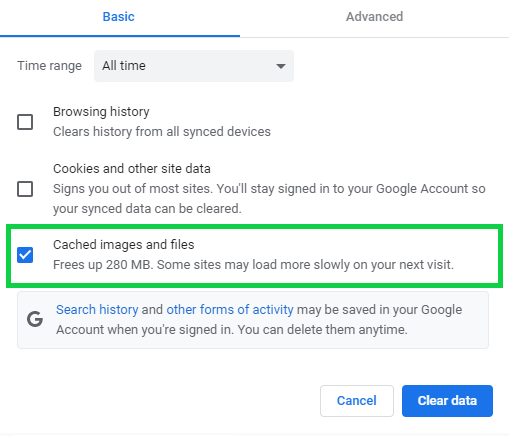Switch to the Advanced tab
Viewport: 509px width, 436px height.
pyautogui.click(x=374, y=17)
